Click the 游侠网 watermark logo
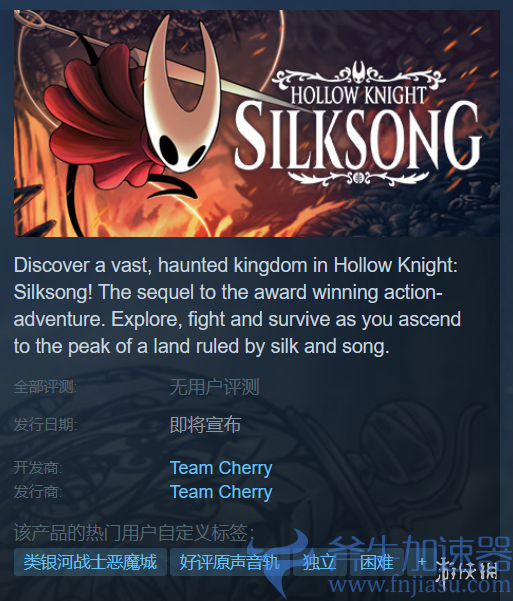Screen dimensions: 513x601 (467, 568)
